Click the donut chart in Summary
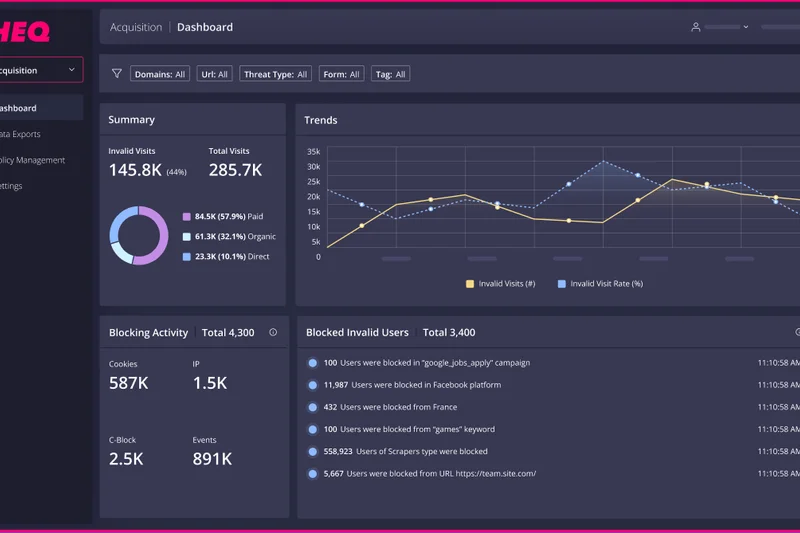The image size is (800, 533). pos(138,236)
